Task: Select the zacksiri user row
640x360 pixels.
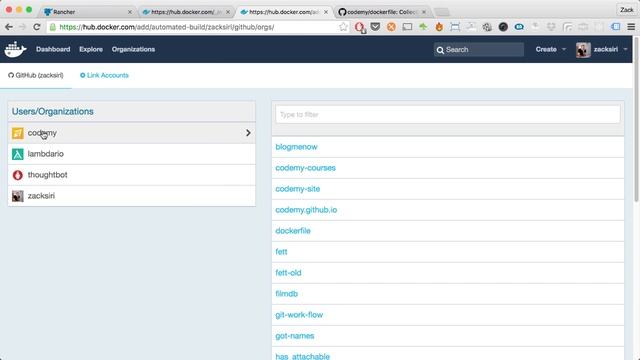Action: coord(131,196)
